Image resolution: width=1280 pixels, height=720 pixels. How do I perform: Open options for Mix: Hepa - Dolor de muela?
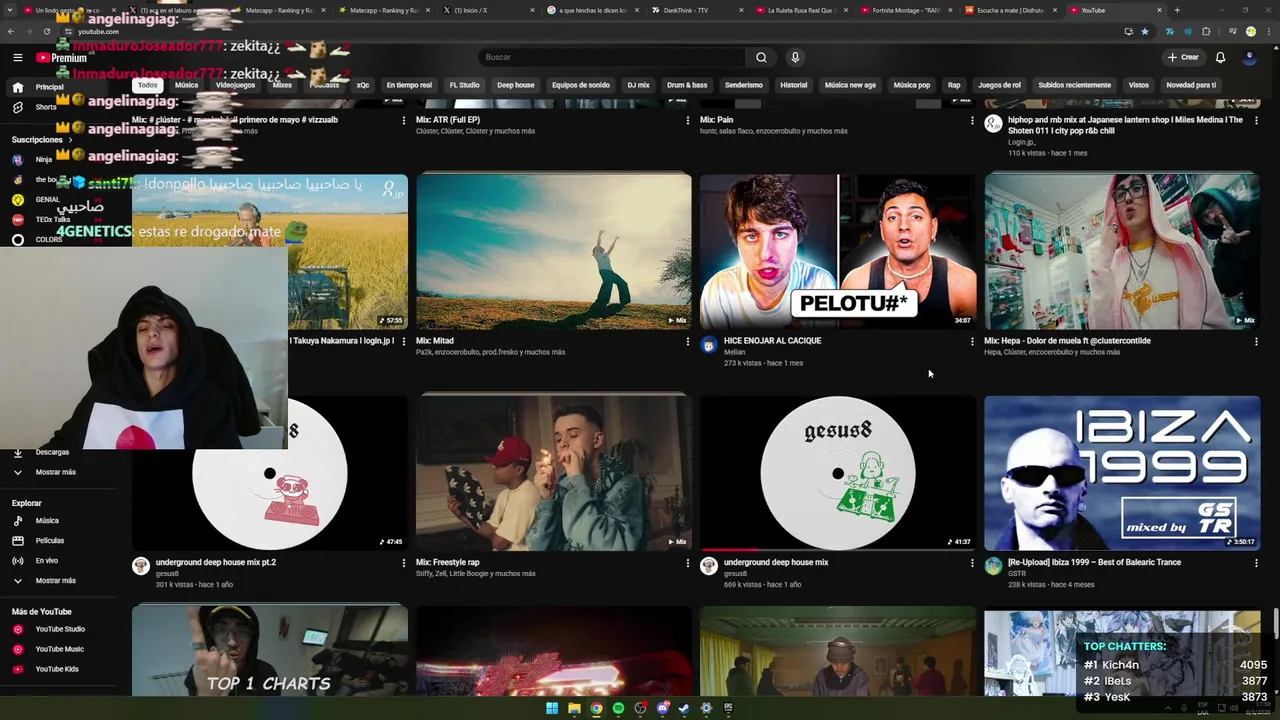tap(1256, 341)
